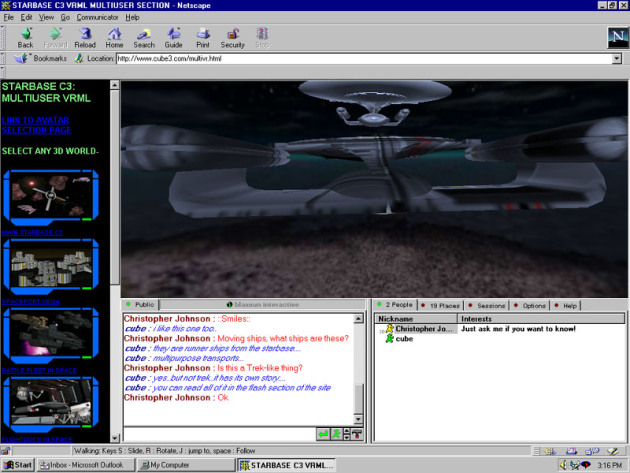Click the red eye system tray icon
Image resolution: width=630 pixels, height=473 pixels.
click(x=586, y=465)
